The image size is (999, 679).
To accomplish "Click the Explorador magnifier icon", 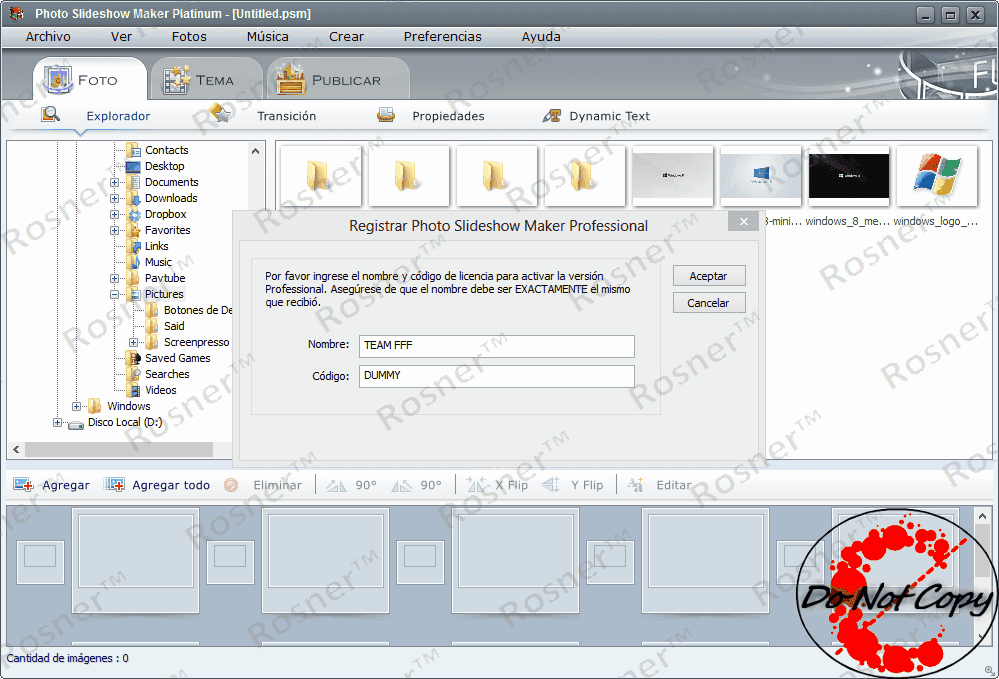I will 50,115.
